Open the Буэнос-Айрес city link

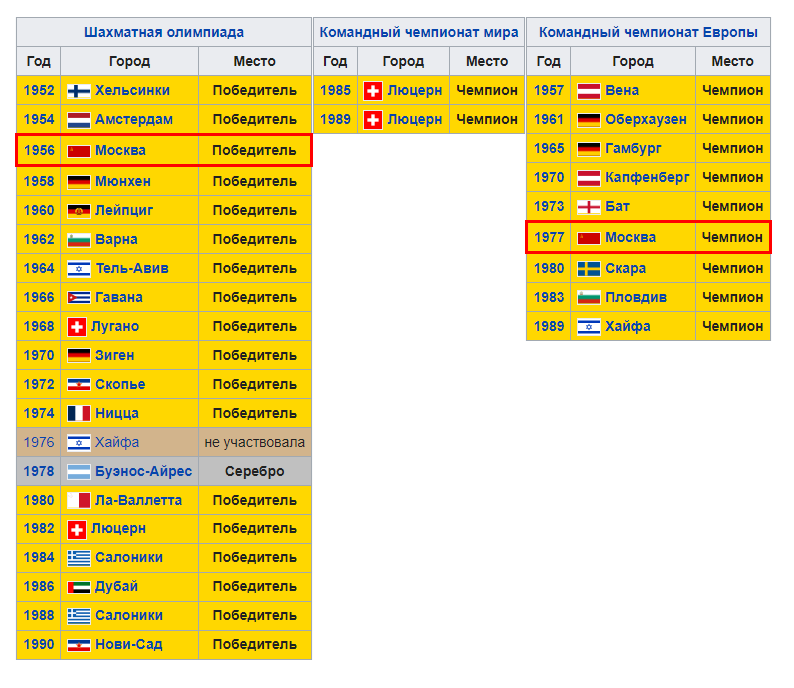[x=143, y=471]
